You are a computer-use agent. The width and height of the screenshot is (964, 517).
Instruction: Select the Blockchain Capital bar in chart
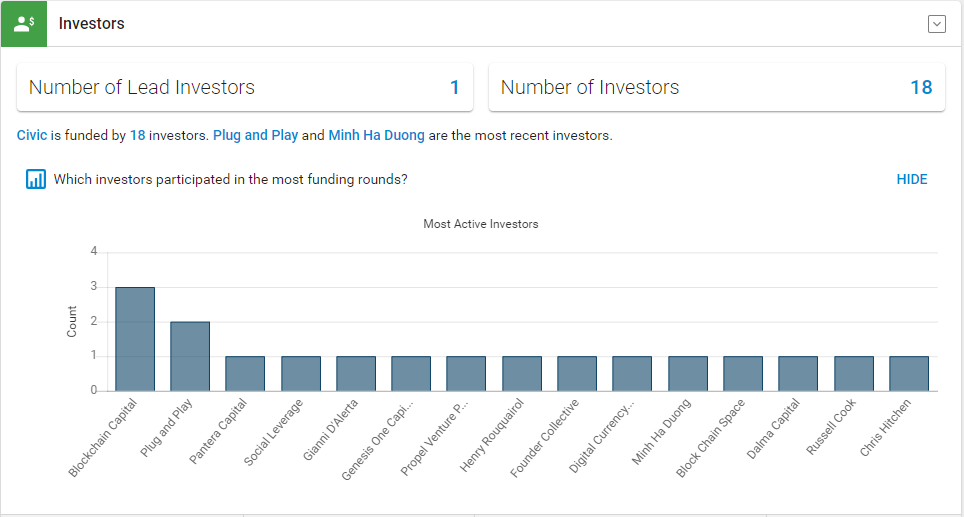pyautogui.click(x=135, y=339)
